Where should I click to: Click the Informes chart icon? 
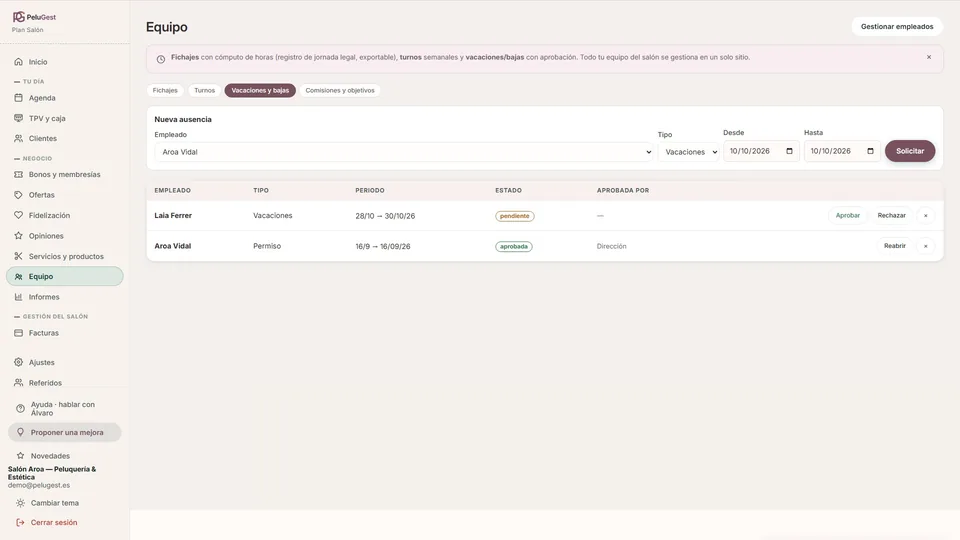tap(18, 297)
